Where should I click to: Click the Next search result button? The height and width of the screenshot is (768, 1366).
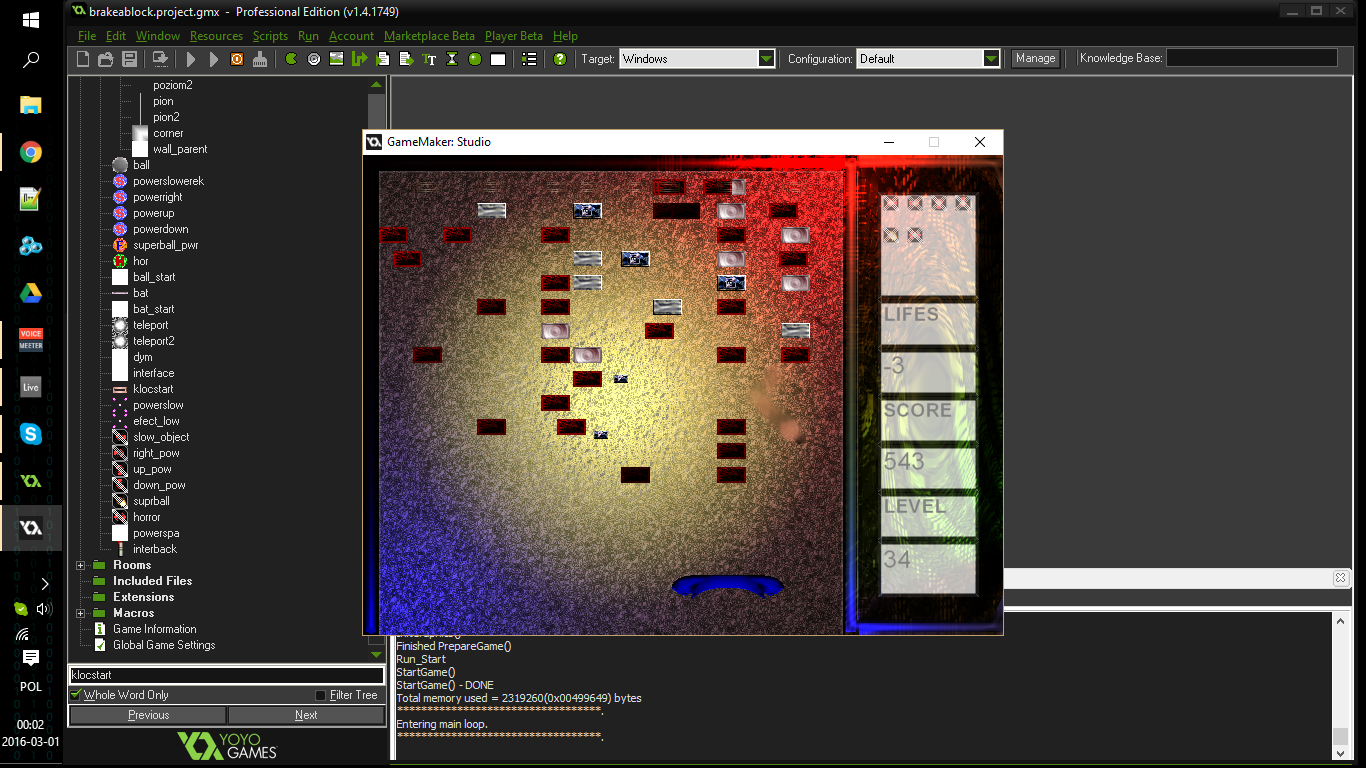click(306, 715)
